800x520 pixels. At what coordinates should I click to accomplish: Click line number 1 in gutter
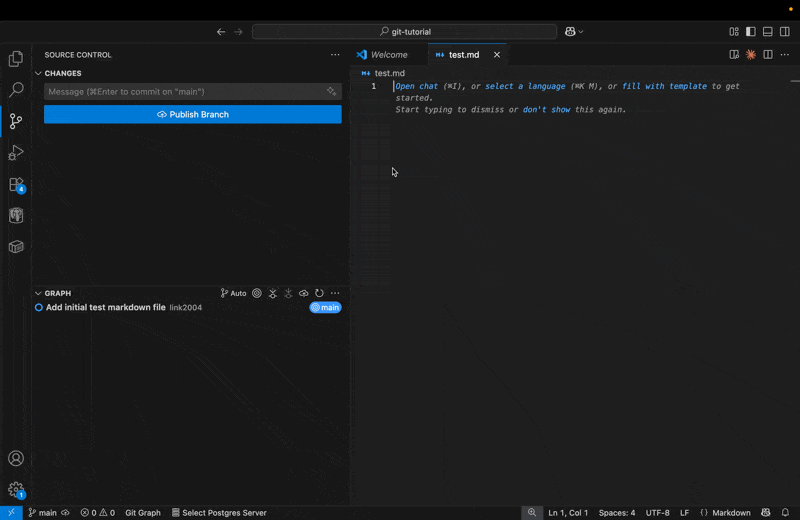374,86
